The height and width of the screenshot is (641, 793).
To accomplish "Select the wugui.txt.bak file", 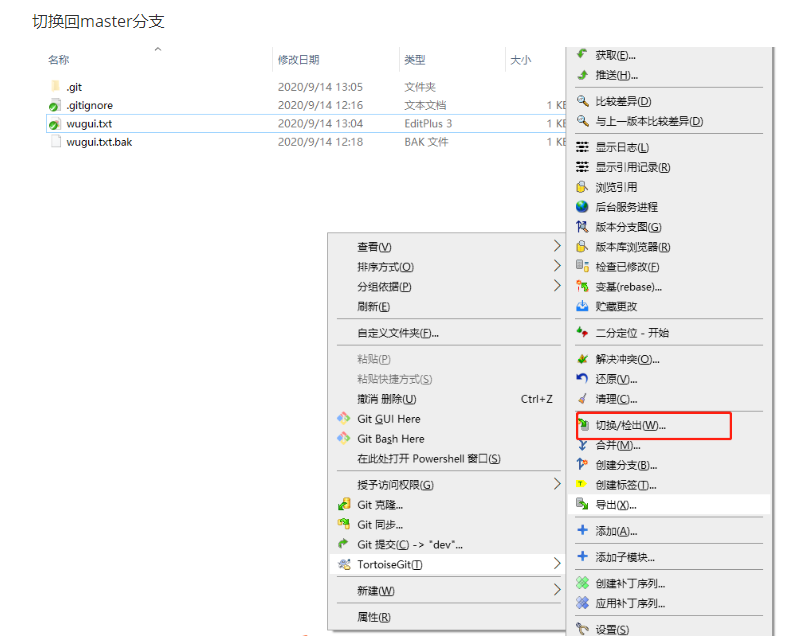I will 99,142.
